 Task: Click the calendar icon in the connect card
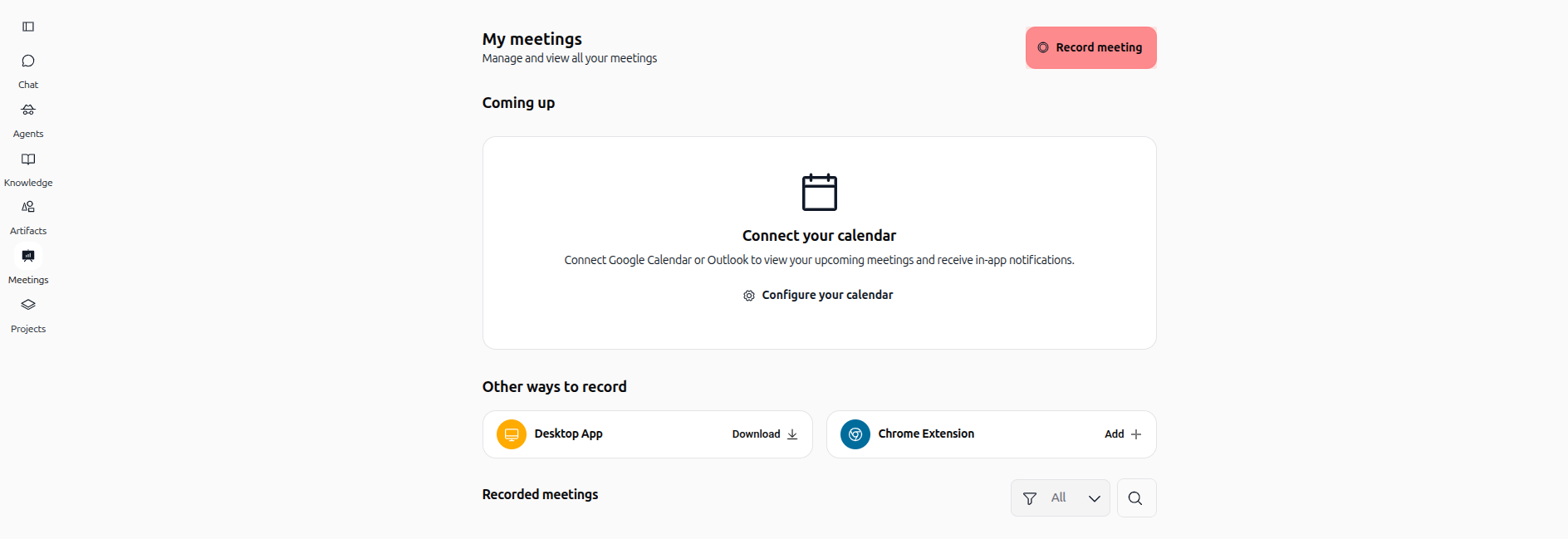[819, 192]
